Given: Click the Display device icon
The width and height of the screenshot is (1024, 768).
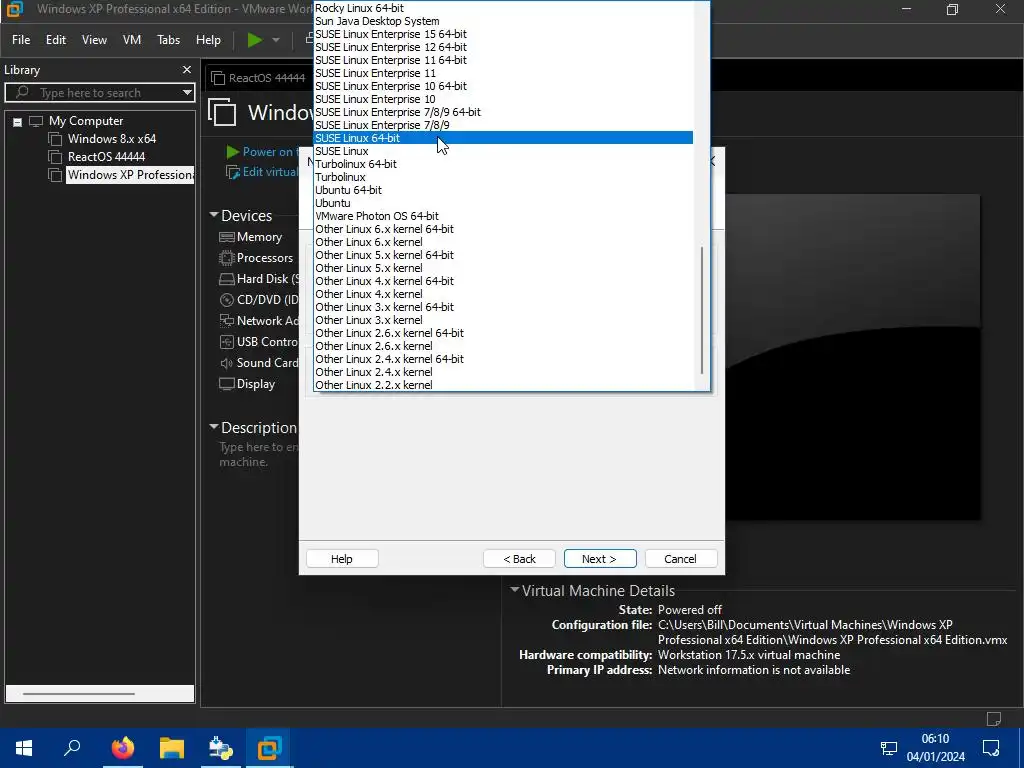Looking at the screenshot, I should coord(227,384).
